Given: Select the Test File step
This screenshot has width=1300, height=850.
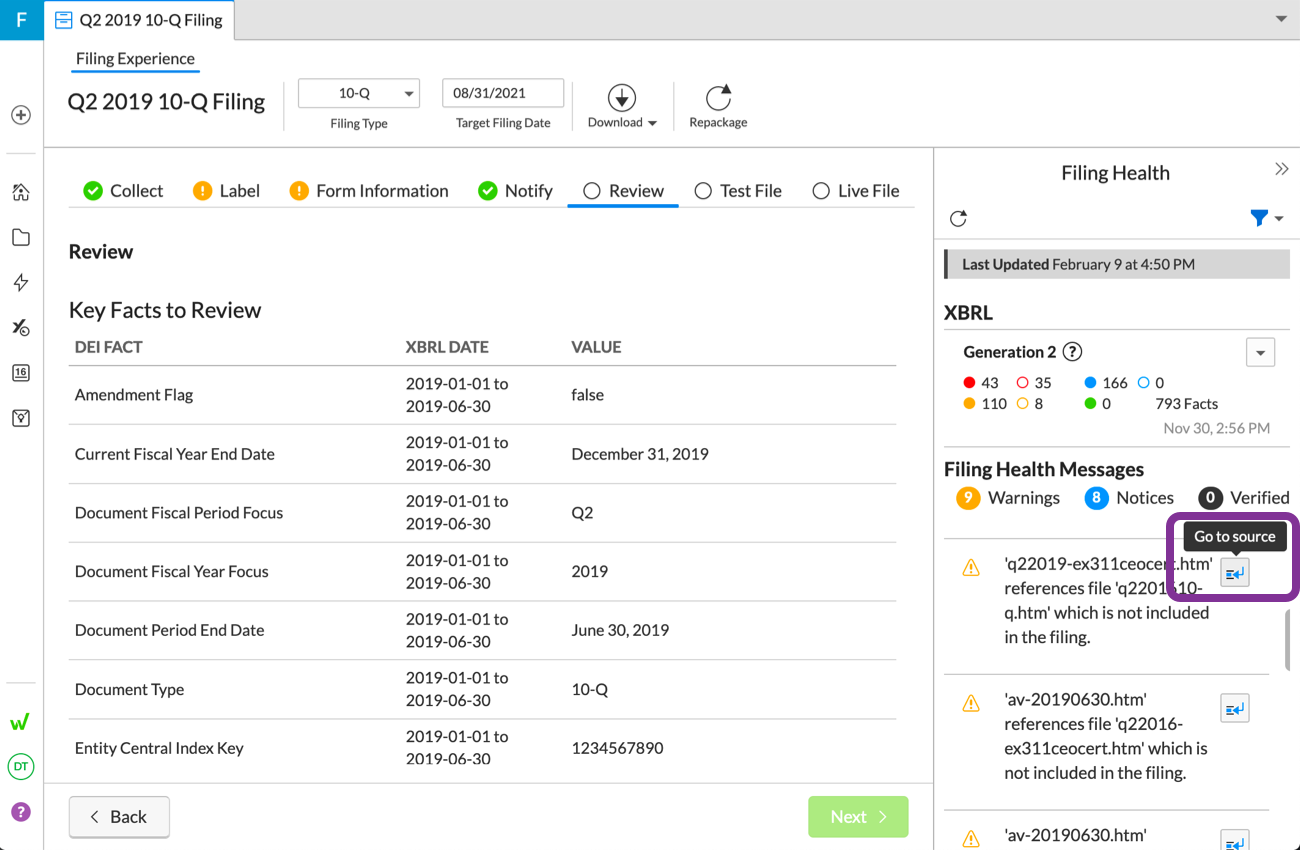Looking at the screenshot, I should point(738,191).
